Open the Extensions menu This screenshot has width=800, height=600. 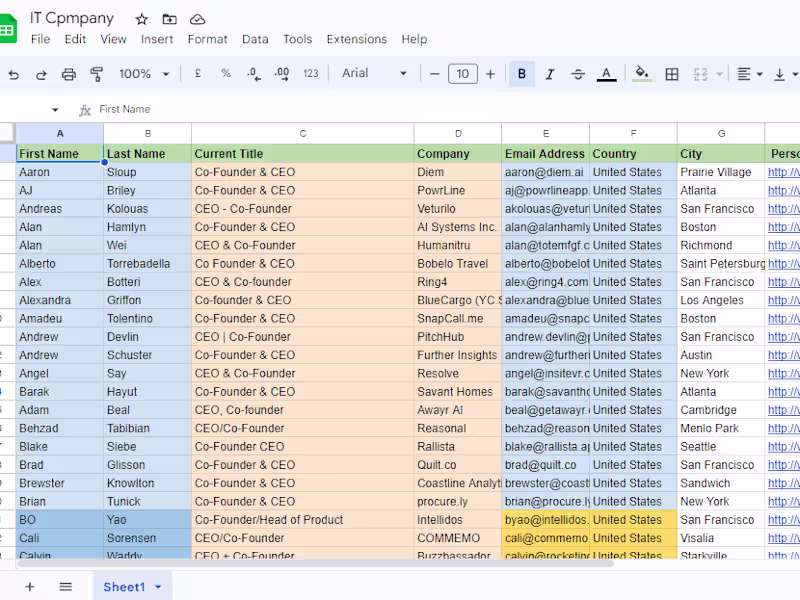coord(356,39)
